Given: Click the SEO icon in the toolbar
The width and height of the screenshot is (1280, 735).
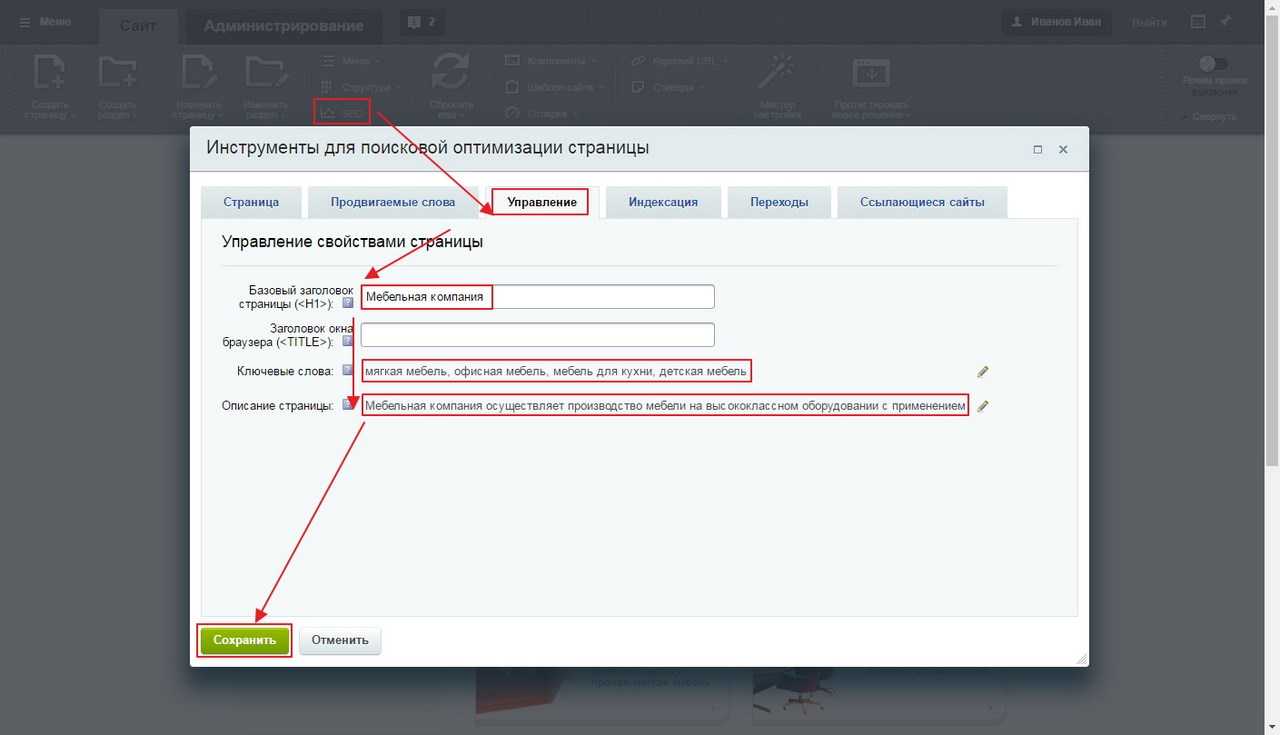Looking at the screenshot, I should 341,113.
